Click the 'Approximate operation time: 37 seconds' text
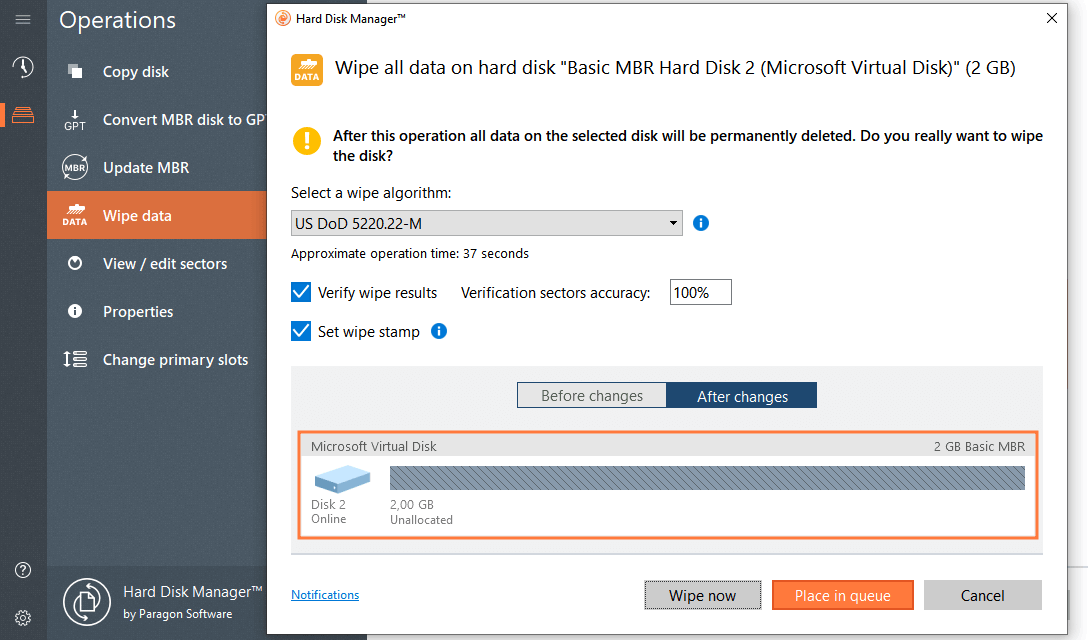This screenshot has width=1088, height=640. pyautogui.click(x=409, y=253)
